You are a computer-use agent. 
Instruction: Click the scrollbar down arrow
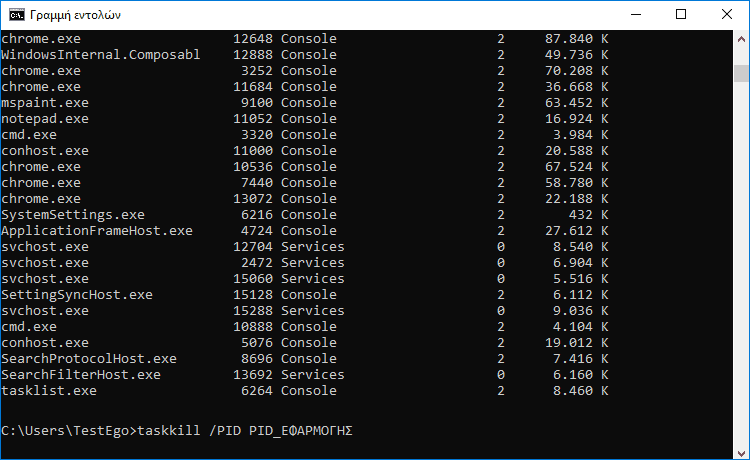741,453
